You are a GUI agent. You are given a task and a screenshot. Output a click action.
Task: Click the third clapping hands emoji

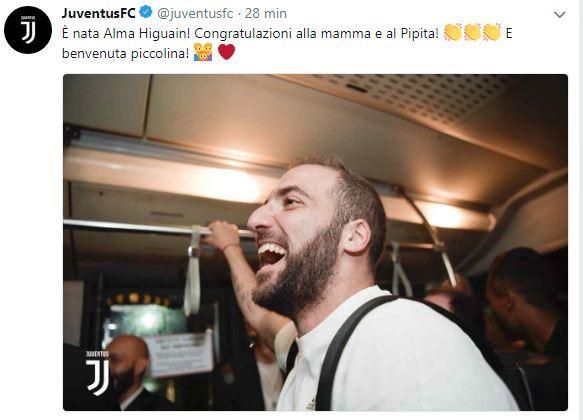pos(492,32)
